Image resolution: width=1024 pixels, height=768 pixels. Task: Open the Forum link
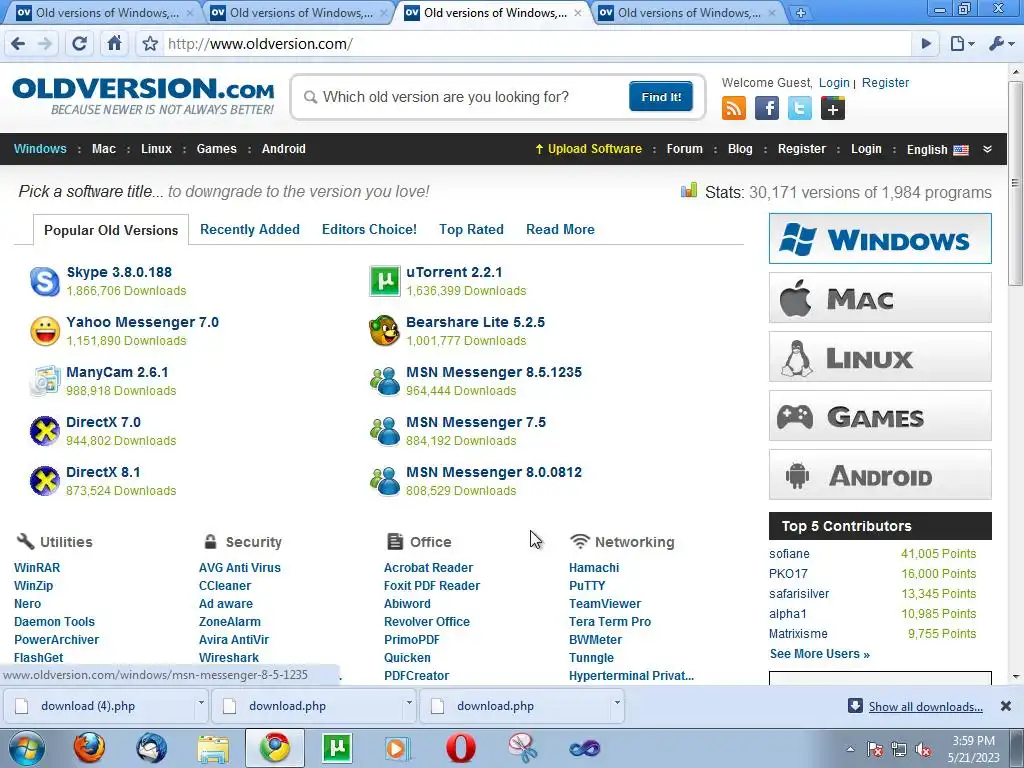pyautogui.click(x=684, y=149)
